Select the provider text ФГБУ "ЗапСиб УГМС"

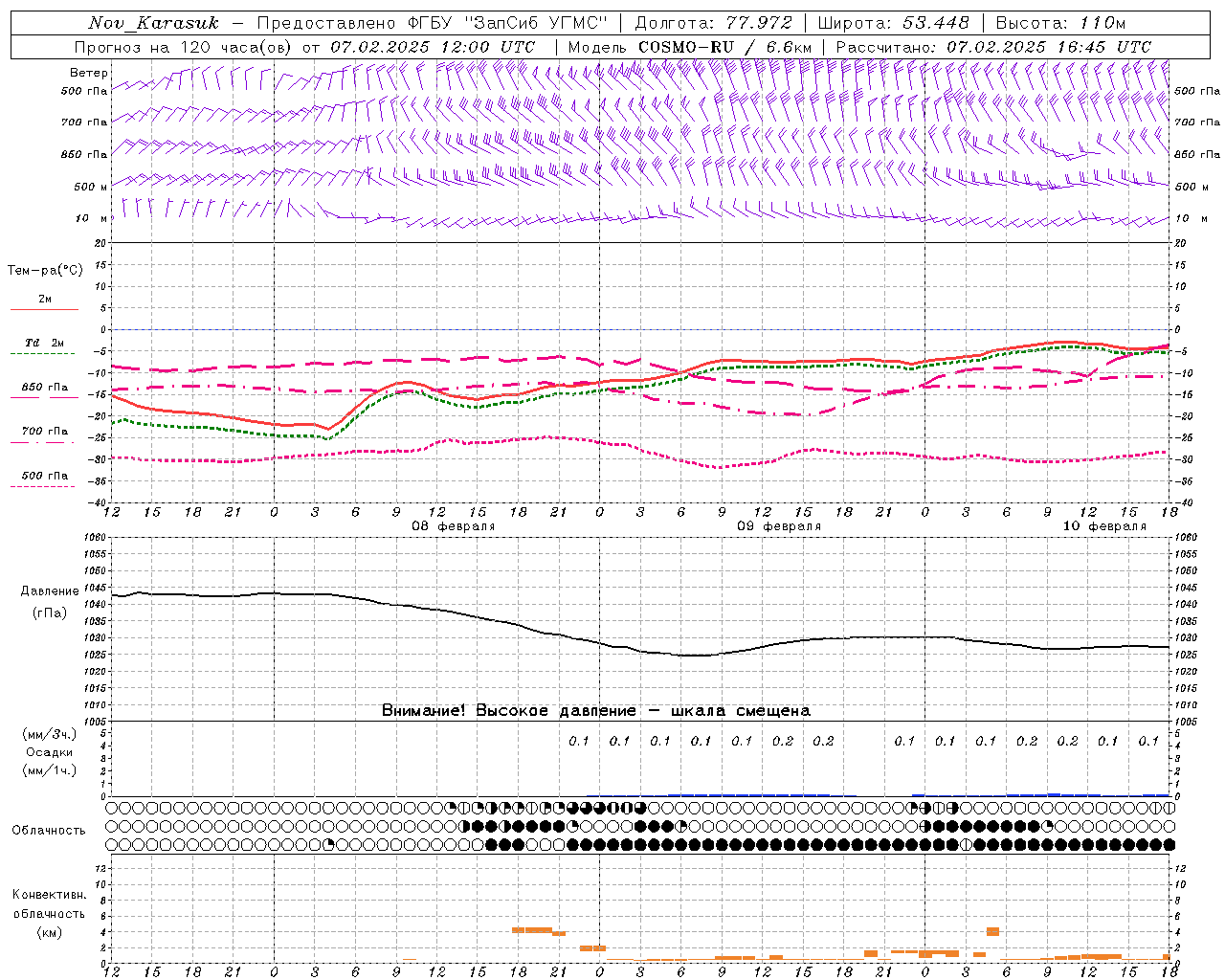(508, 23)
